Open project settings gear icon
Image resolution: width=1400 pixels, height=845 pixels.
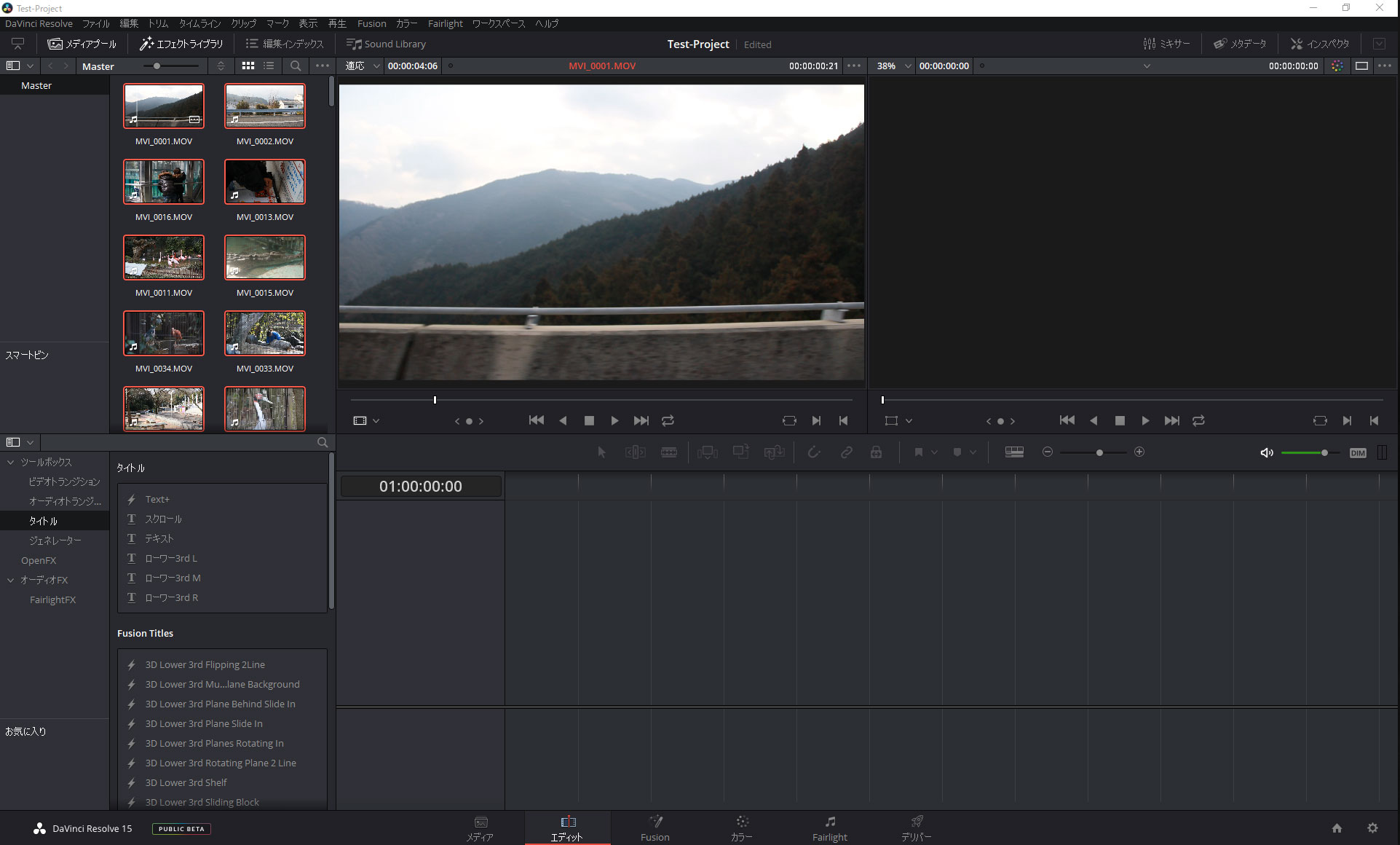pos(1372,828)
